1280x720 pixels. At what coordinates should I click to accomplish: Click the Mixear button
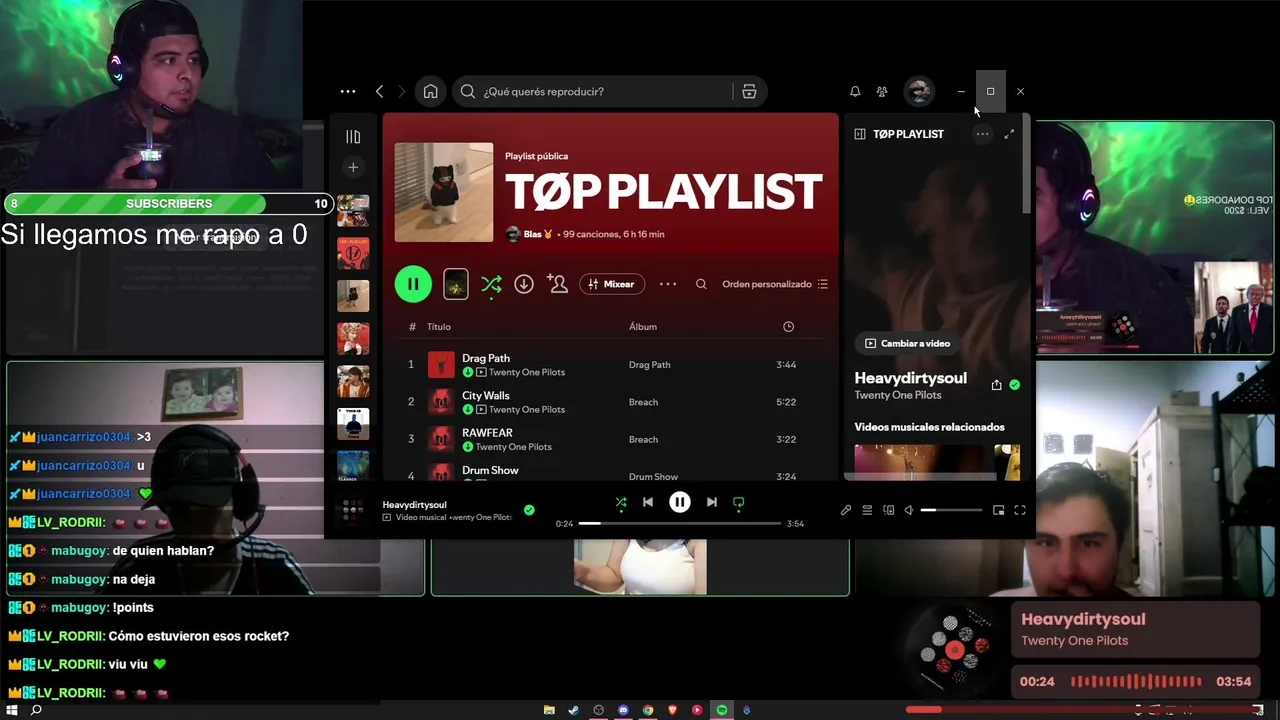611,284
